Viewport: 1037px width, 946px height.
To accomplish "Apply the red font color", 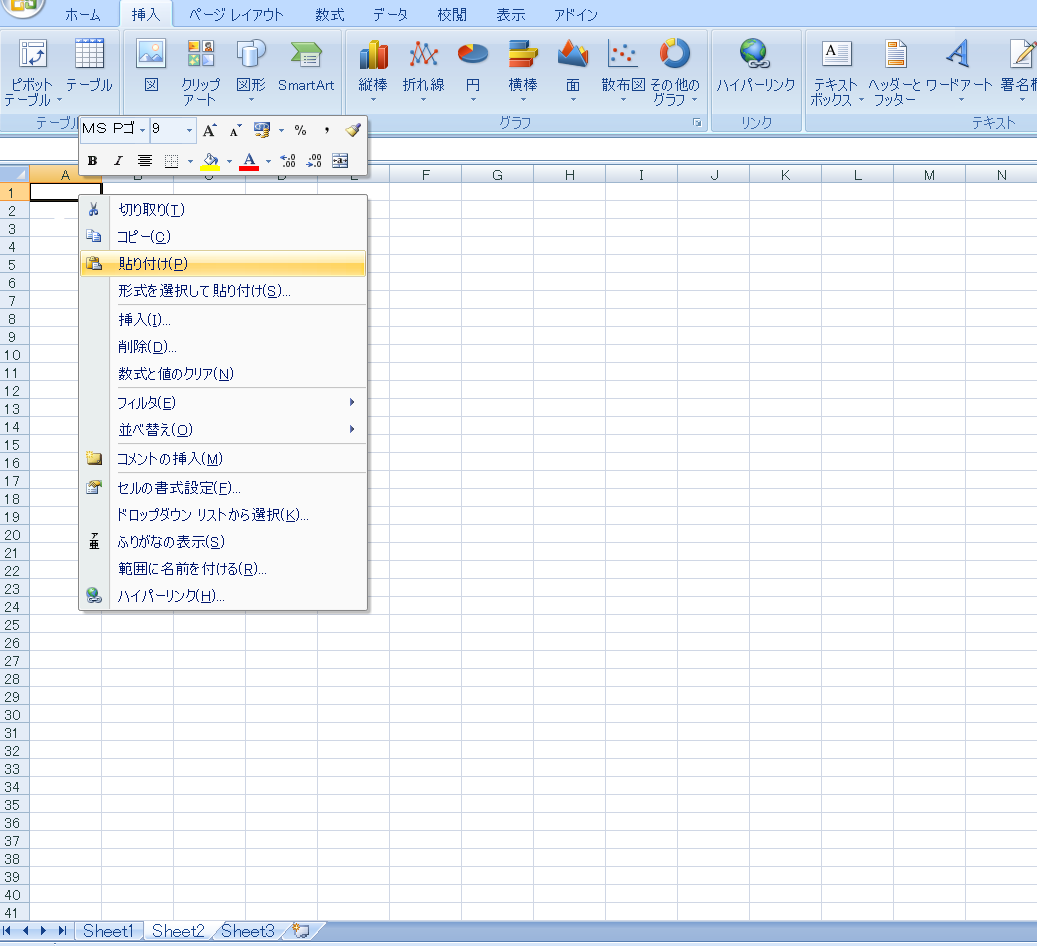I will (x=249, y=161).
